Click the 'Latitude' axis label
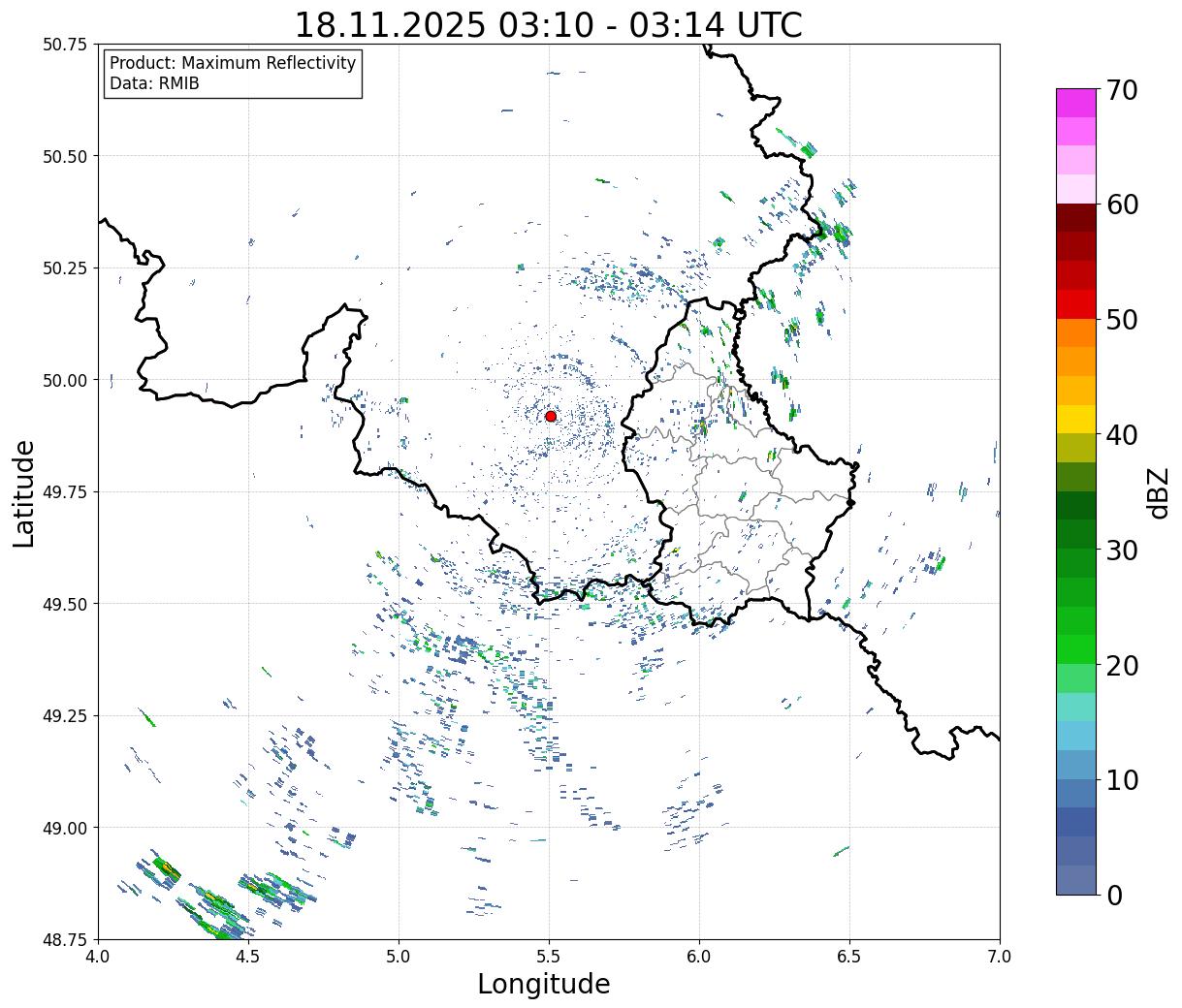This screenshot has width=1182, height=1008. pos(24,492)
